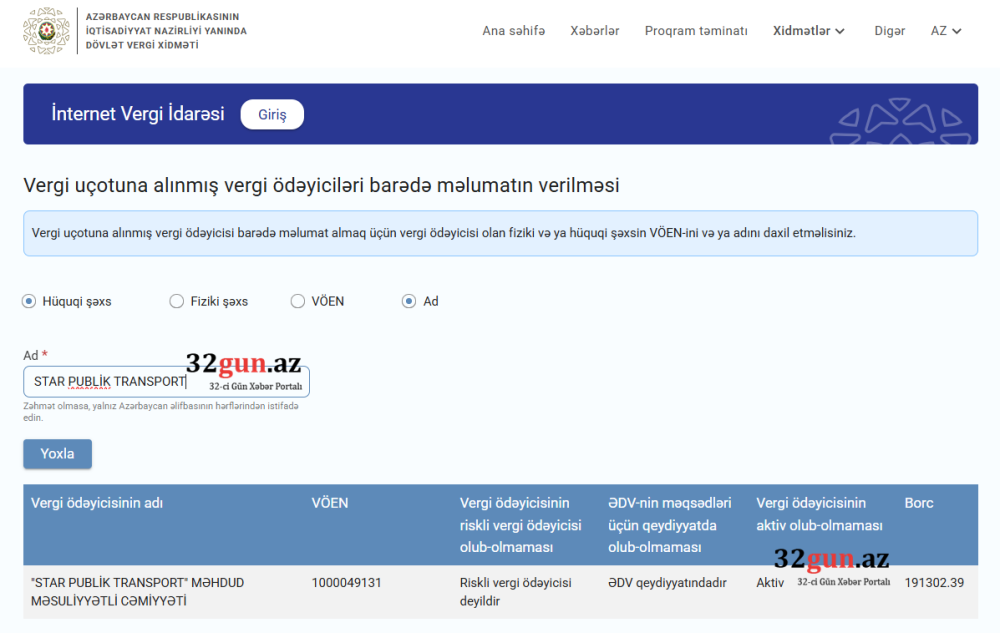This screenshot has width=1000, height=633.
Task: Select the Ad search radio button
Action: click(409, 301)
